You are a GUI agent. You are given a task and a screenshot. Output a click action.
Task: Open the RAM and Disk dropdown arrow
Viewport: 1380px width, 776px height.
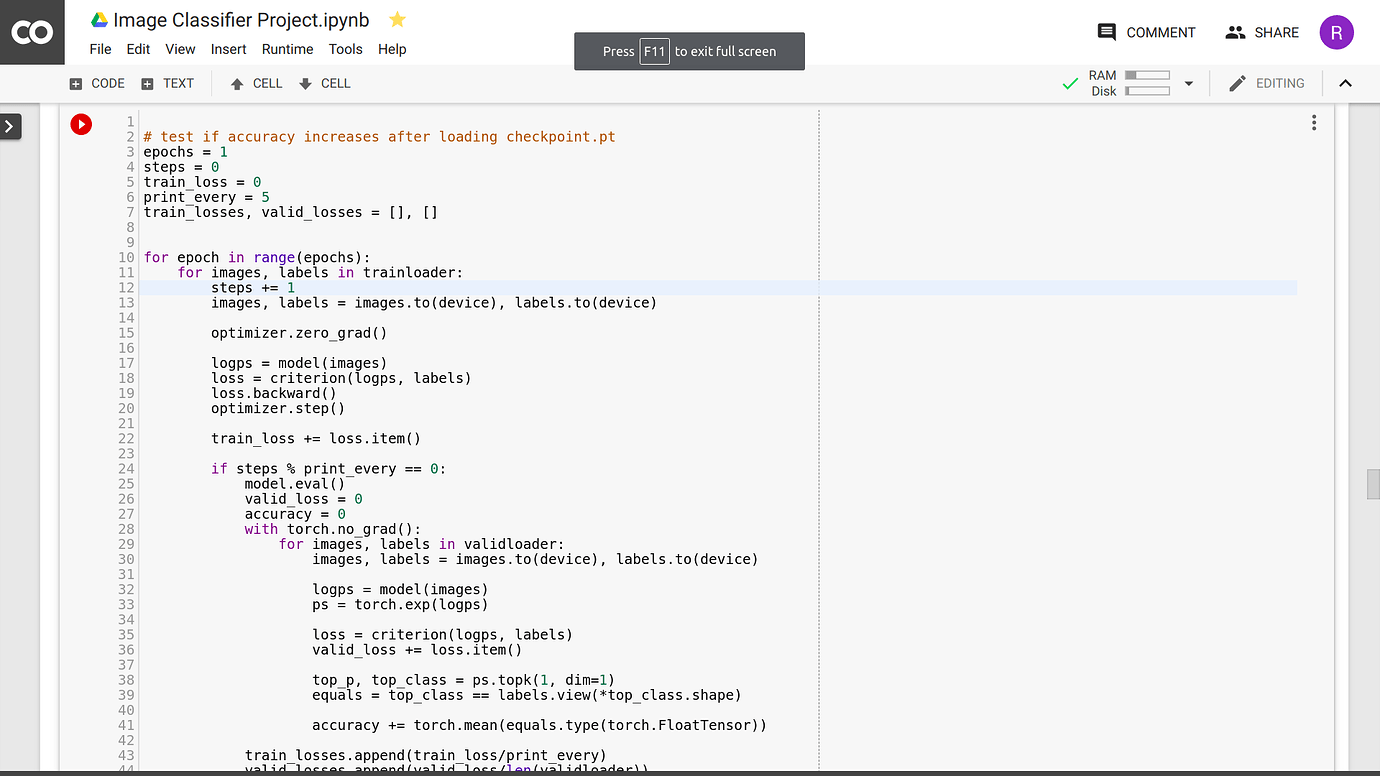tap(1189, 84)
